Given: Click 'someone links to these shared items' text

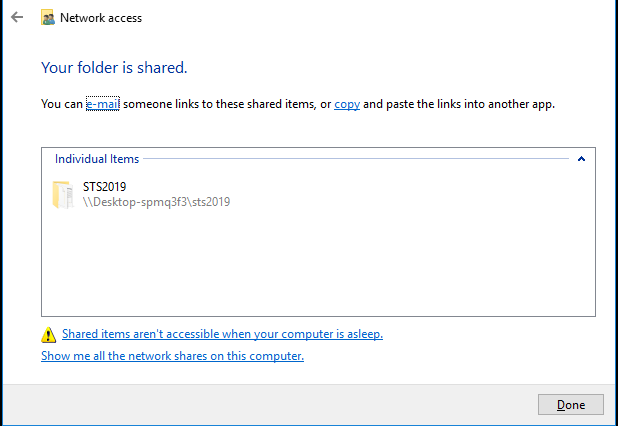Looking at the screenshot, I should pyautogui.click(x=219, y=104).
